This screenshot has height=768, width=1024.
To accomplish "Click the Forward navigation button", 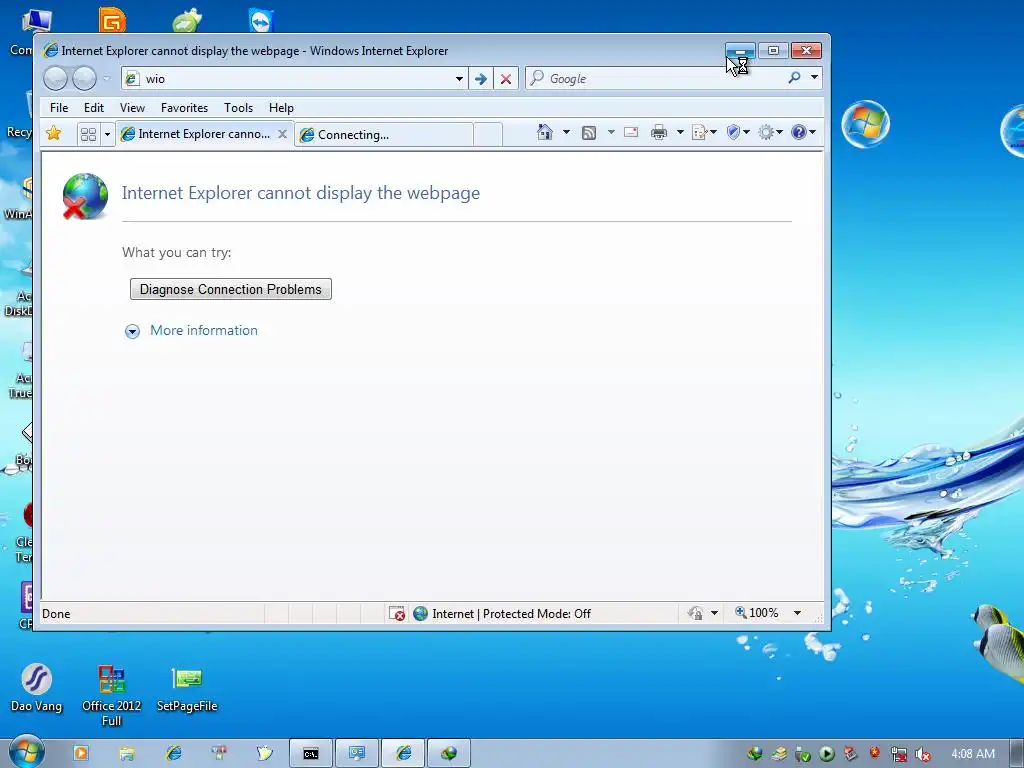I will tap(84, 79).
